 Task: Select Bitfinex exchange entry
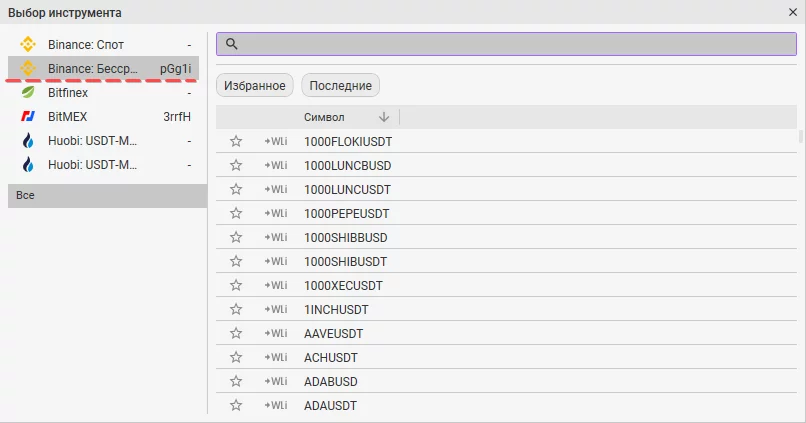103,93
